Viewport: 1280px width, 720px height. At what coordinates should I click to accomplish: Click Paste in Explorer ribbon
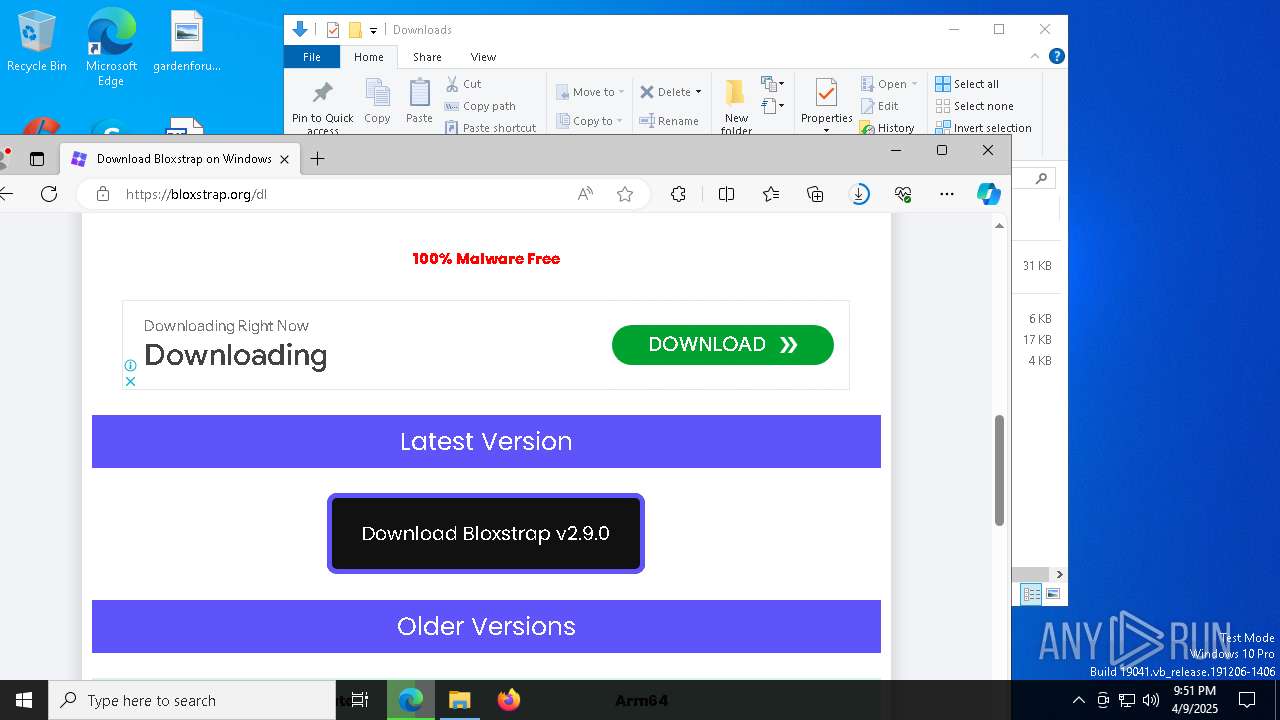tap(419, 101)
